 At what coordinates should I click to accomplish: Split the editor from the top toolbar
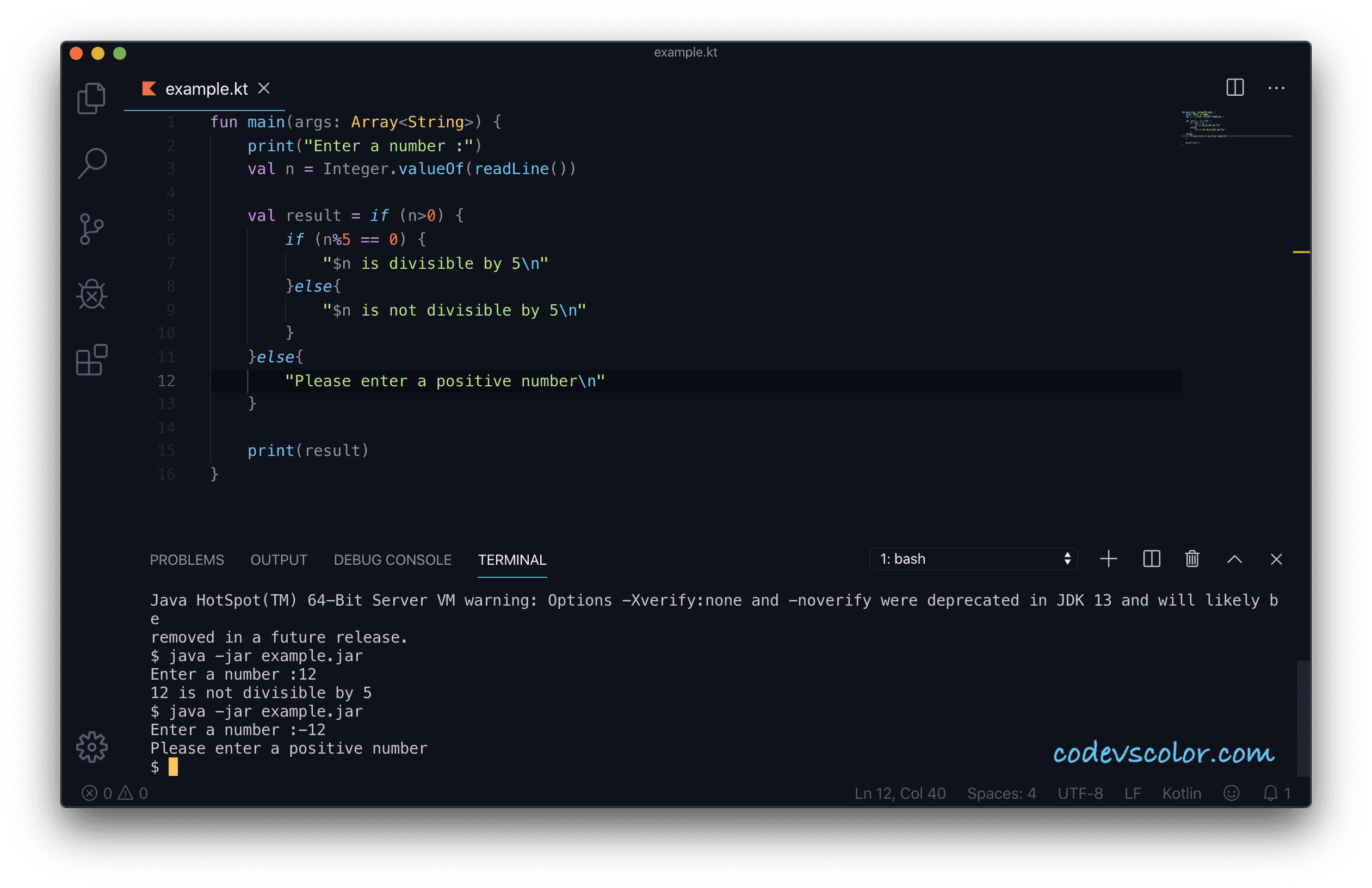coord(1235,88)
